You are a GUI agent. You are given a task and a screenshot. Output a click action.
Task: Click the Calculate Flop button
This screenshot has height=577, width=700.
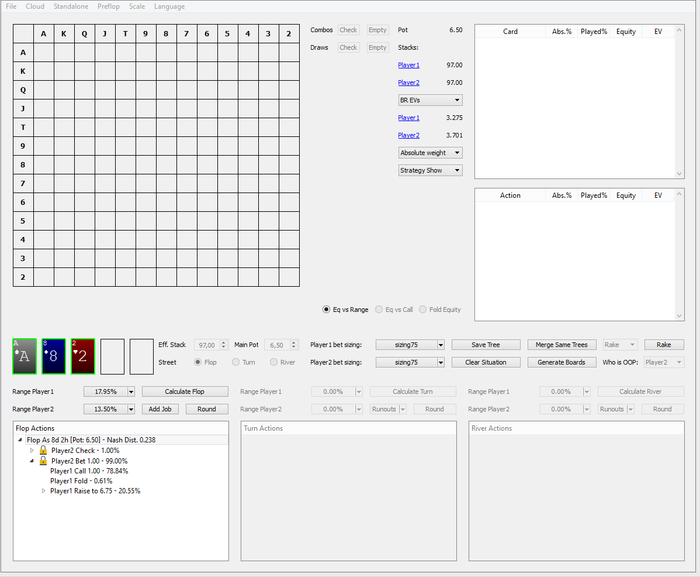(185, 392)
